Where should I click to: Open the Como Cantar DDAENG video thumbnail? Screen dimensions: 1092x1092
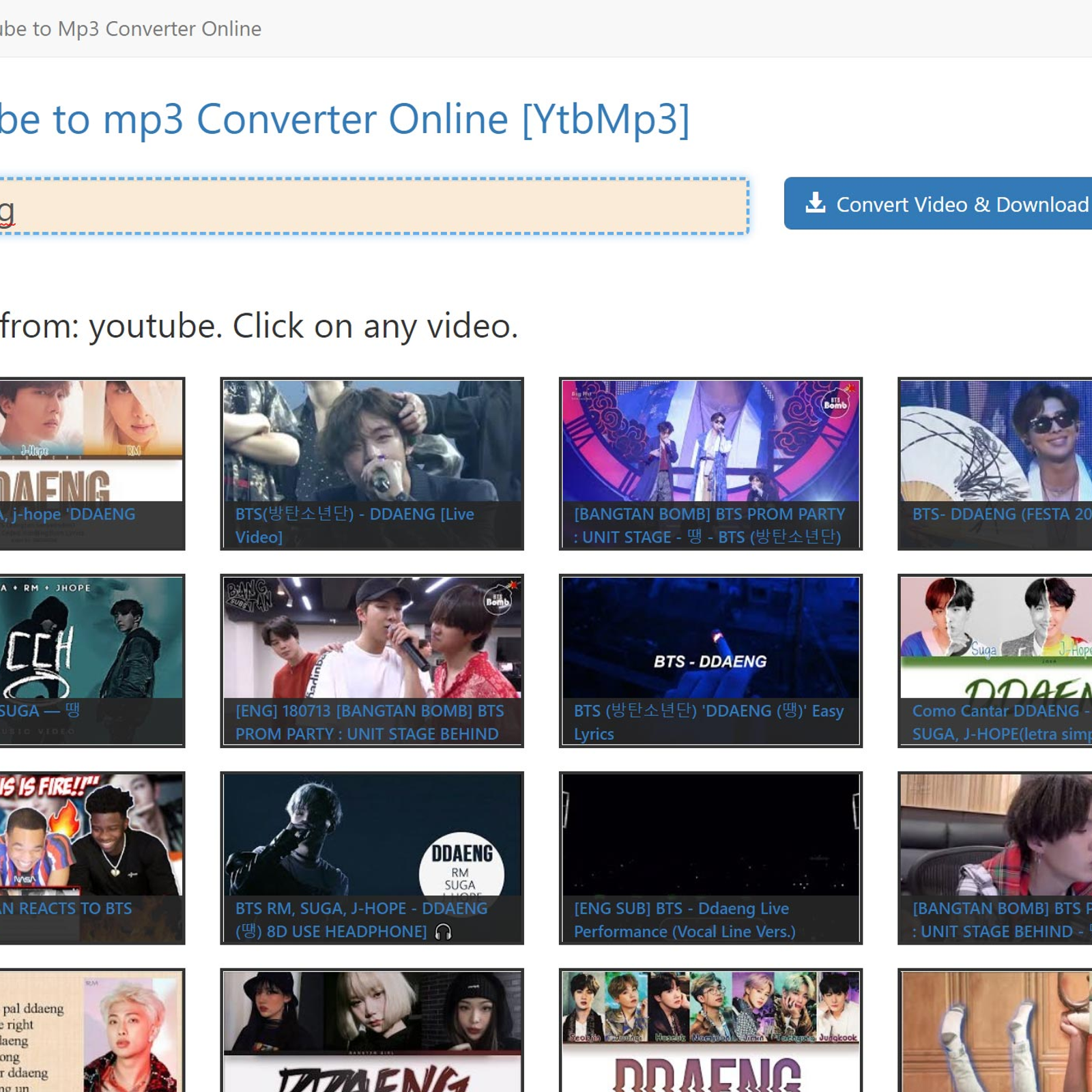[x=996, y=637]
